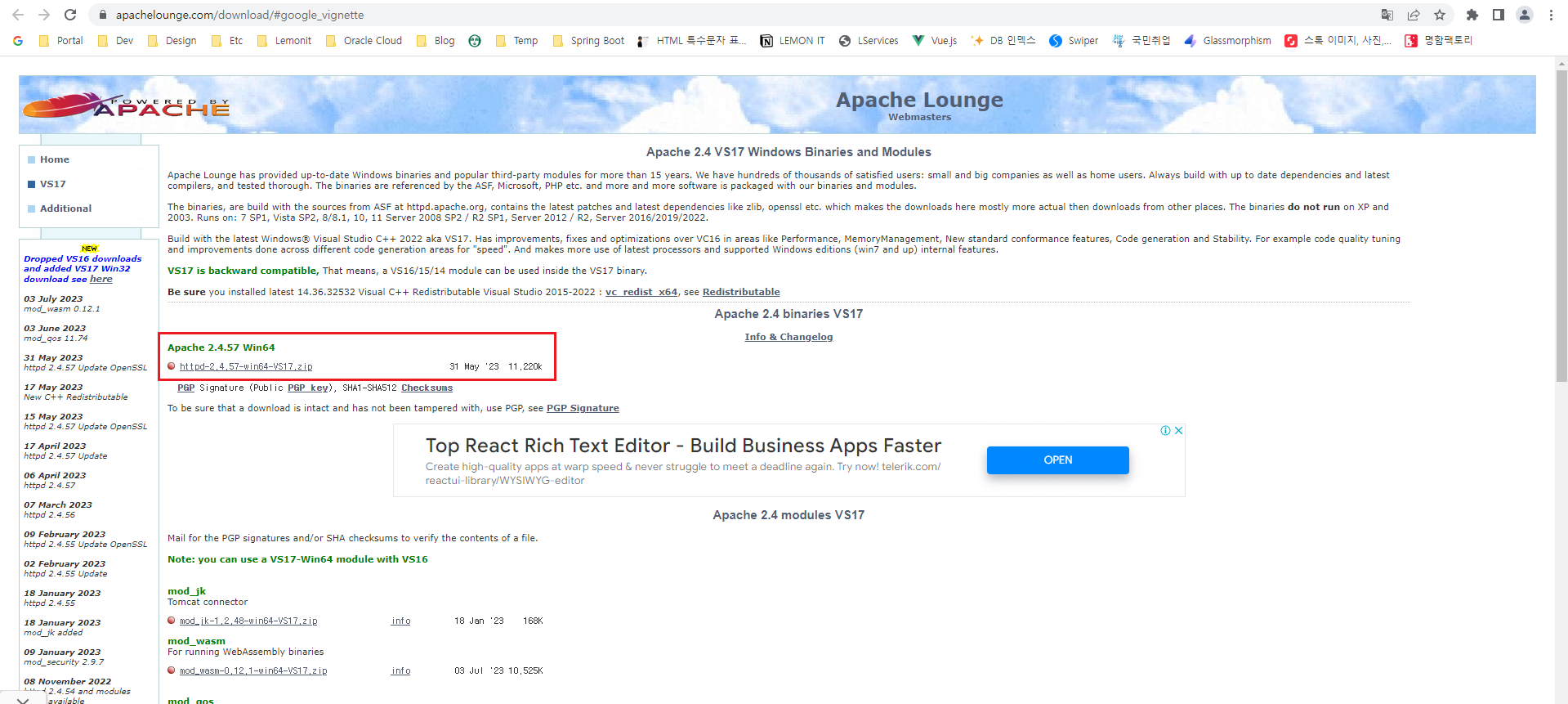
Task: Open the Design bookmark folder
Action: pos(172,41)
